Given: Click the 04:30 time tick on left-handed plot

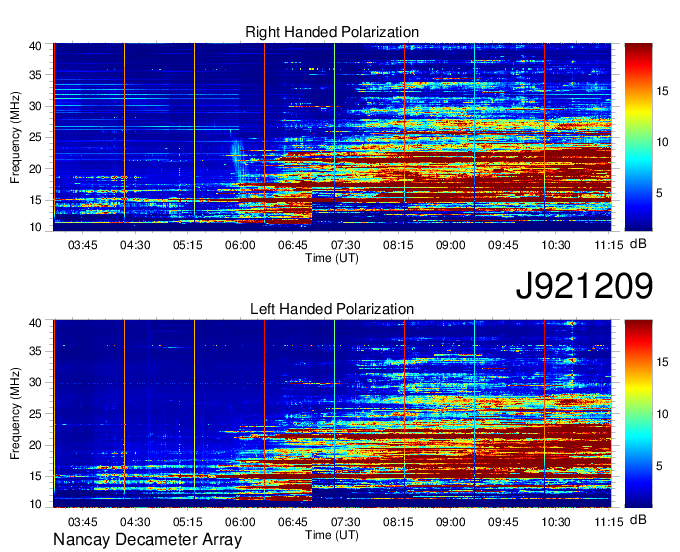Looking at the screenshot, I should click(135, 521).
